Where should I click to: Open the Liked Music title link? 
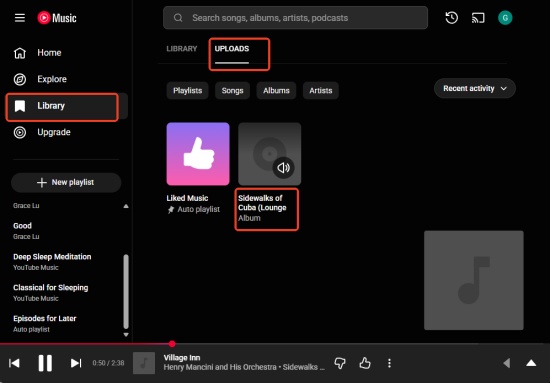tap(187, 198)
